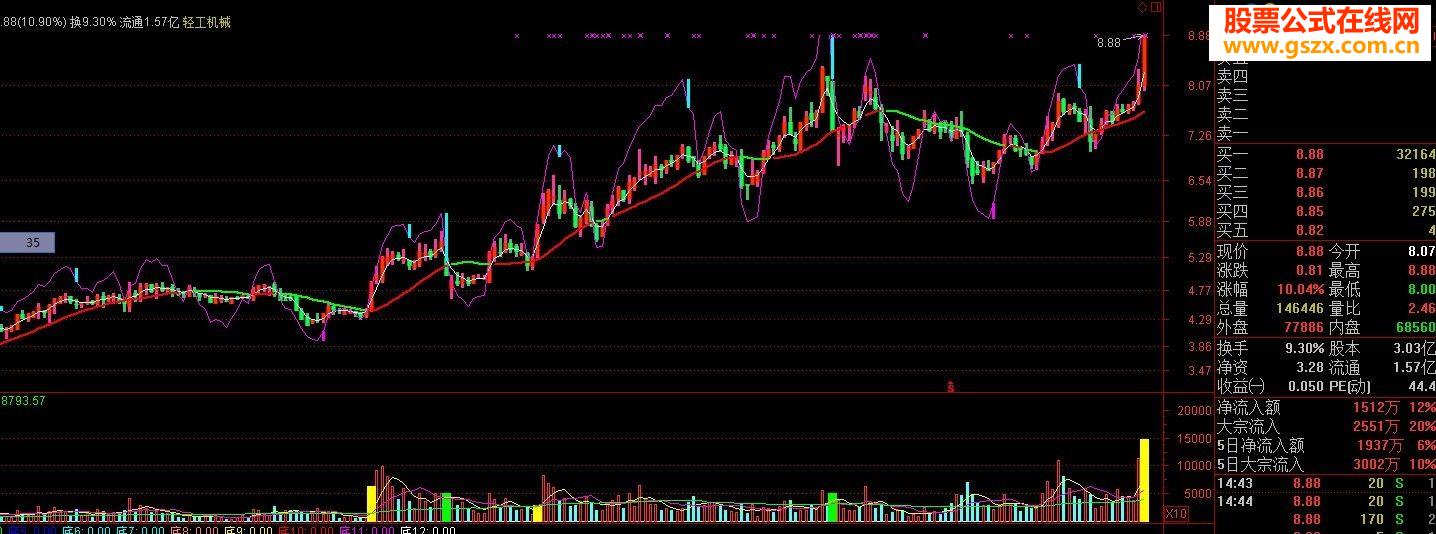Click the 5日大宗流入 row
Screen dimensions: 1436x534
coord(1260,465)
